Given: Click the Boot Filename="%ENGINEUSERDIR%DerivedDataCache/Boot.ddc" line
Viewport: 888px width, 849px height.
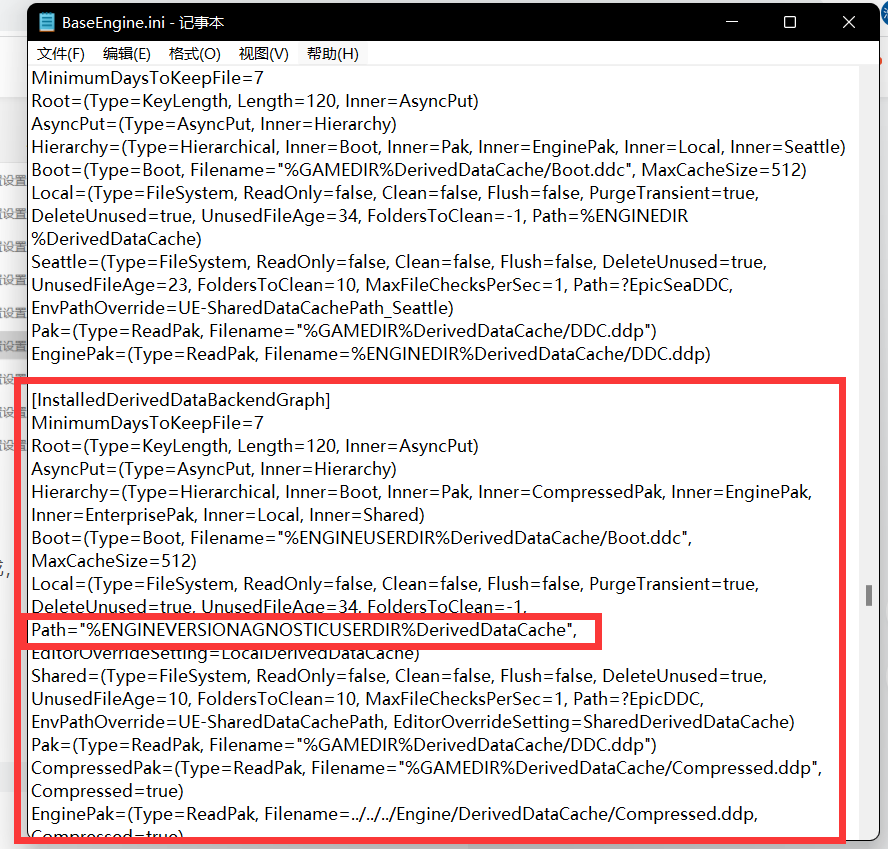Looking at the screenshot, I should click(361, 538).
